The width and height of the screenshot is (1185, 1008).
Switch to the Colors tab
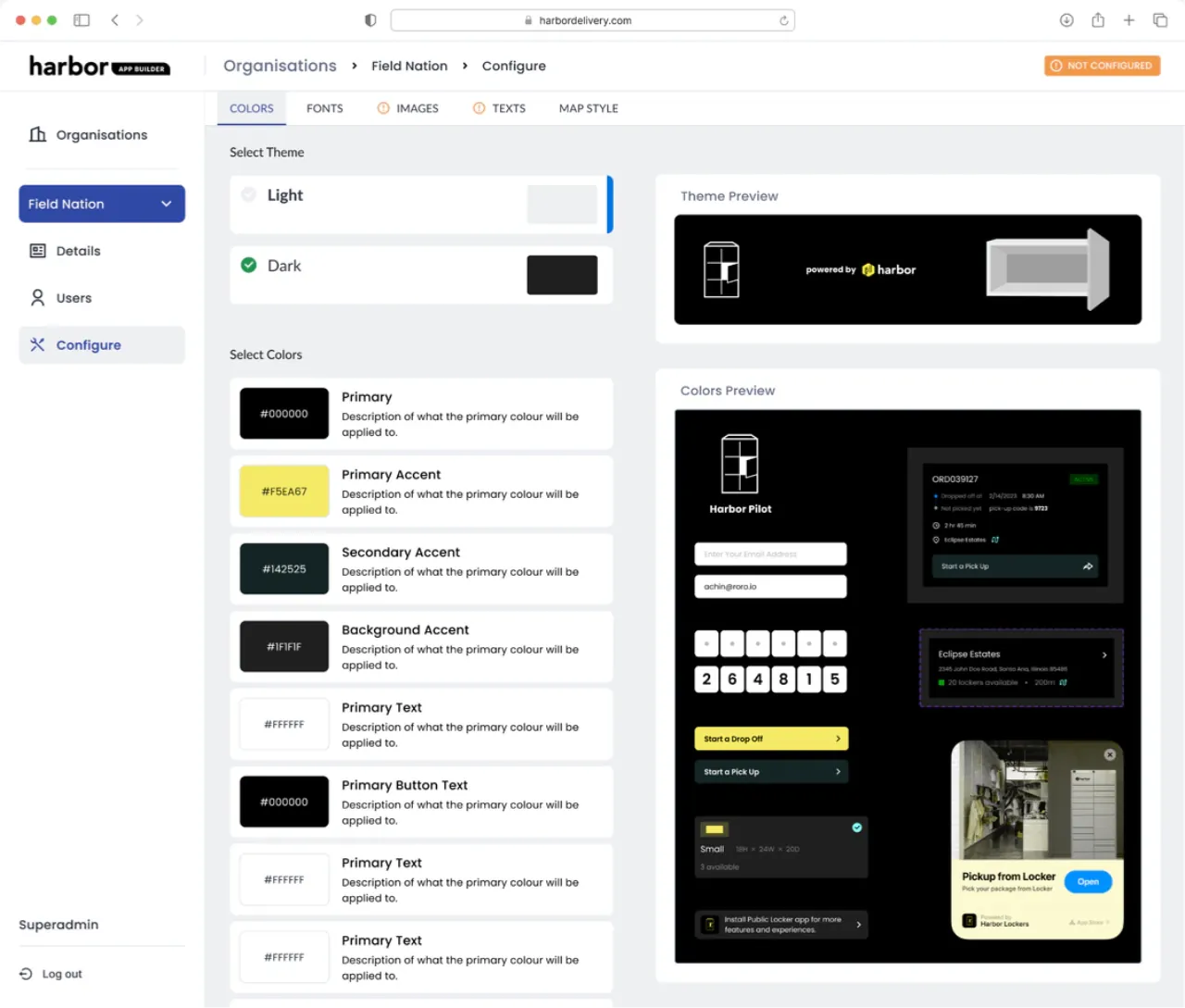(x=252, y=108)
